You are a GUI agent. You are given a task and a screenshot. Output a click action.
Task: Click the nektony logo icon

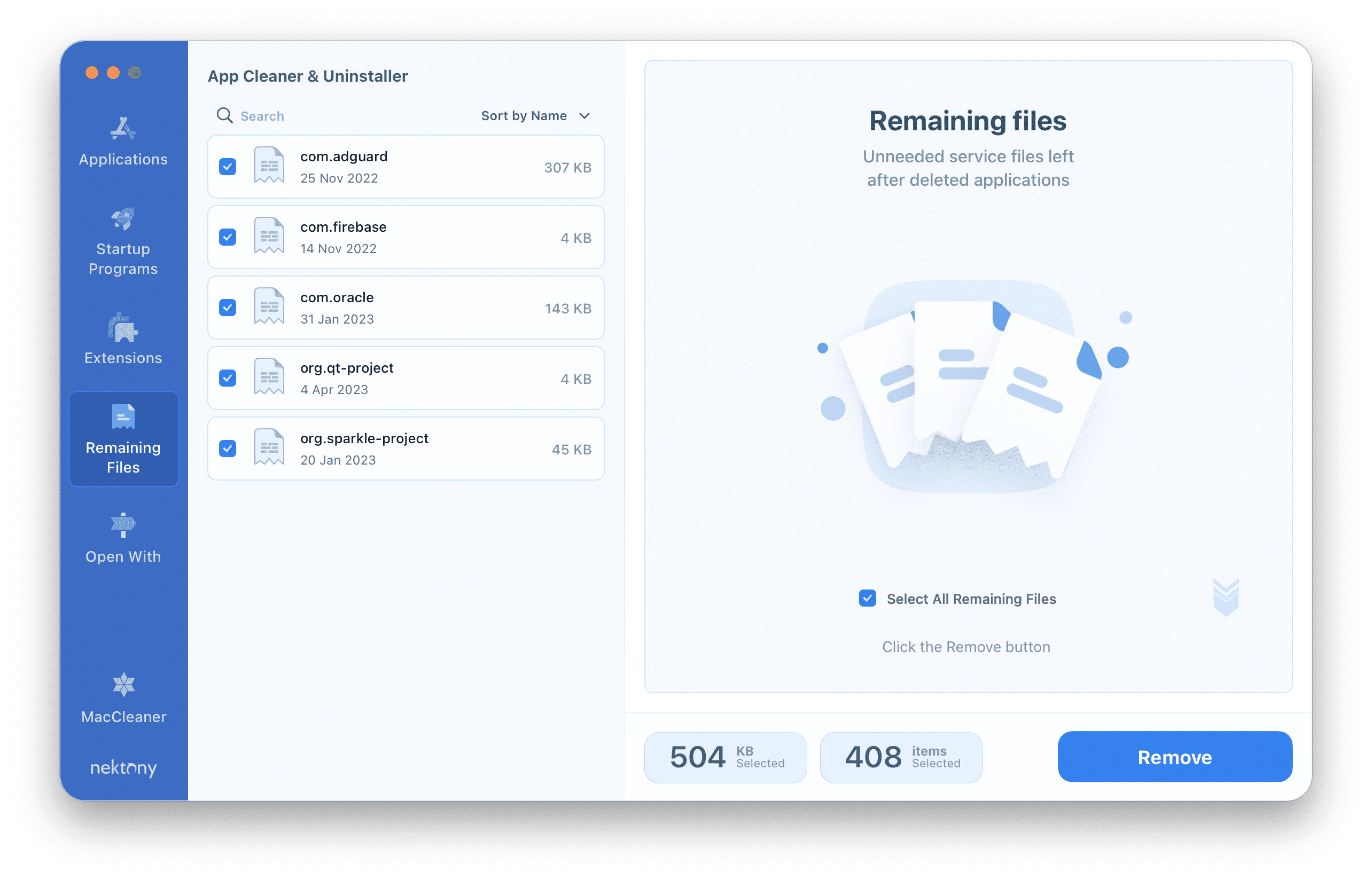tap(121, 767)
